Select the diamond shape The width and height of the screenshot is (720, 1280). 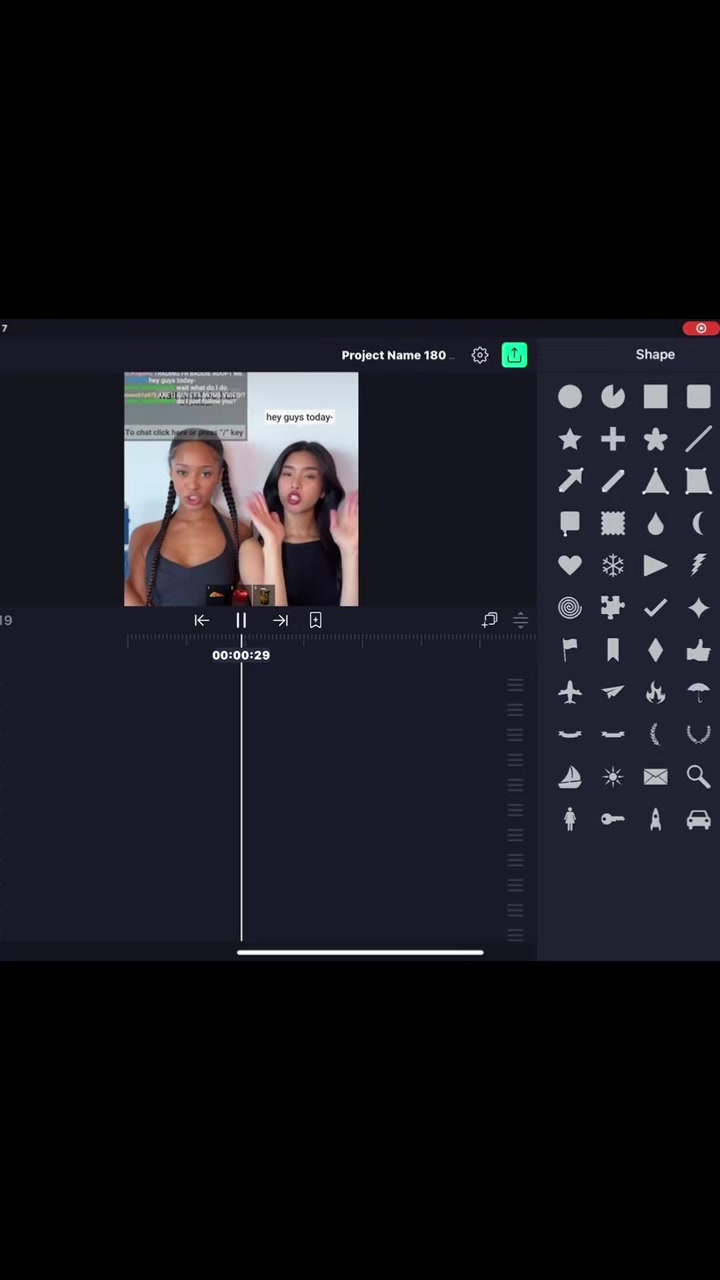coord(655,650)
